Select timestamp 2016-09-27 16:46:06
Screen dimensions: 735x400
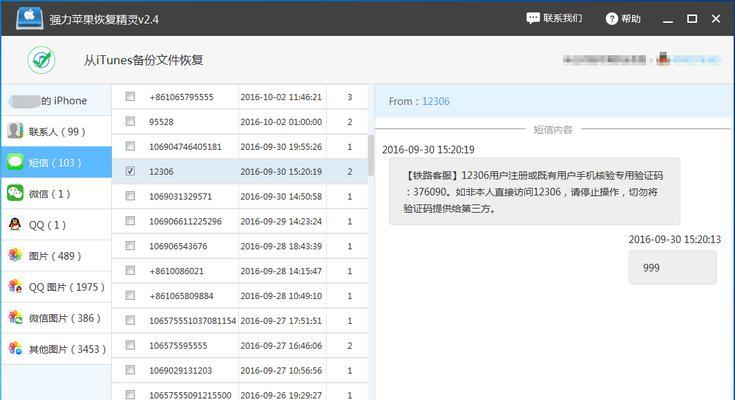pos(281,346)
